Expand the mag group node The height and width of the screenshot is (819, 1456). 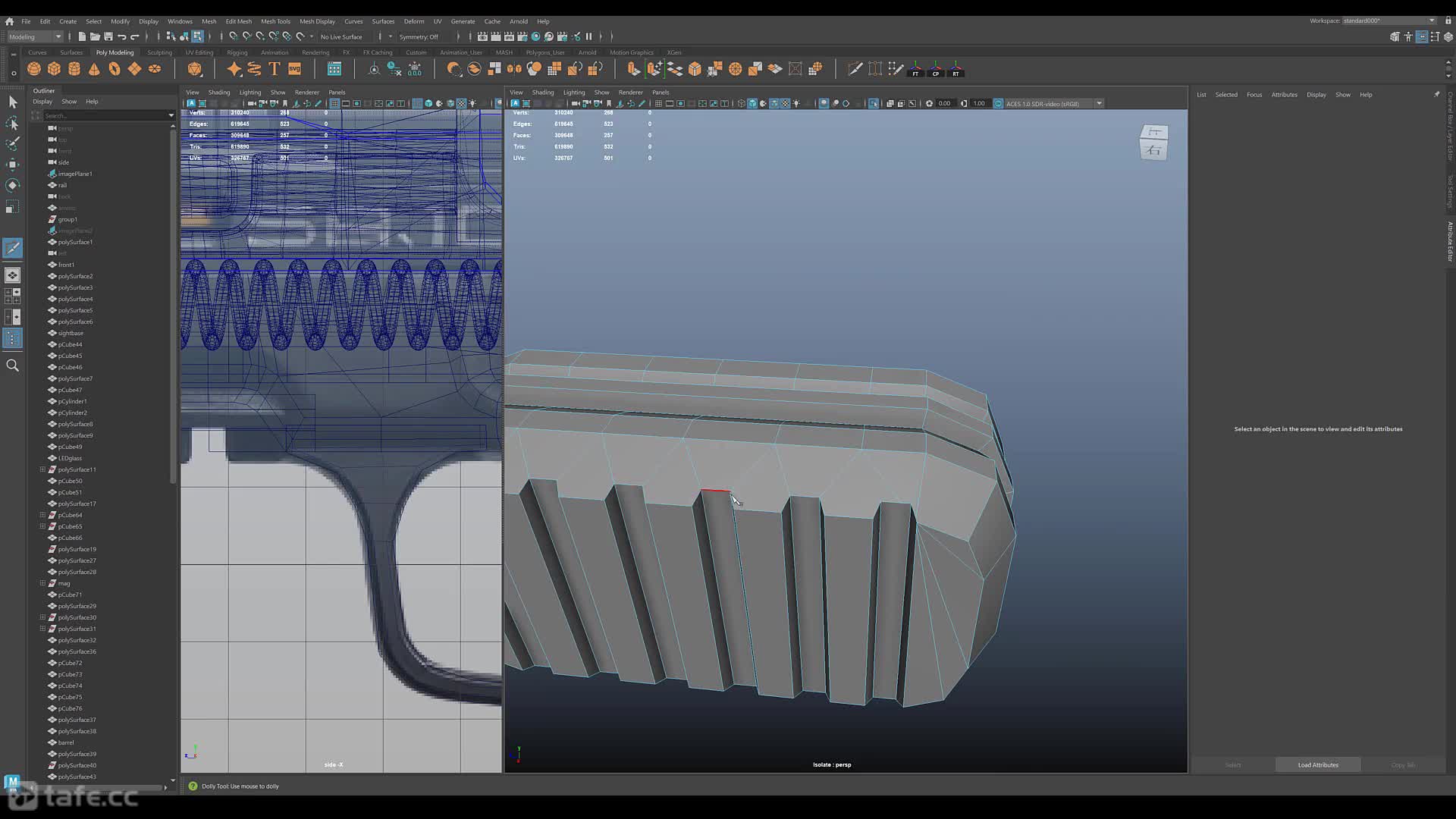point(42,583)
